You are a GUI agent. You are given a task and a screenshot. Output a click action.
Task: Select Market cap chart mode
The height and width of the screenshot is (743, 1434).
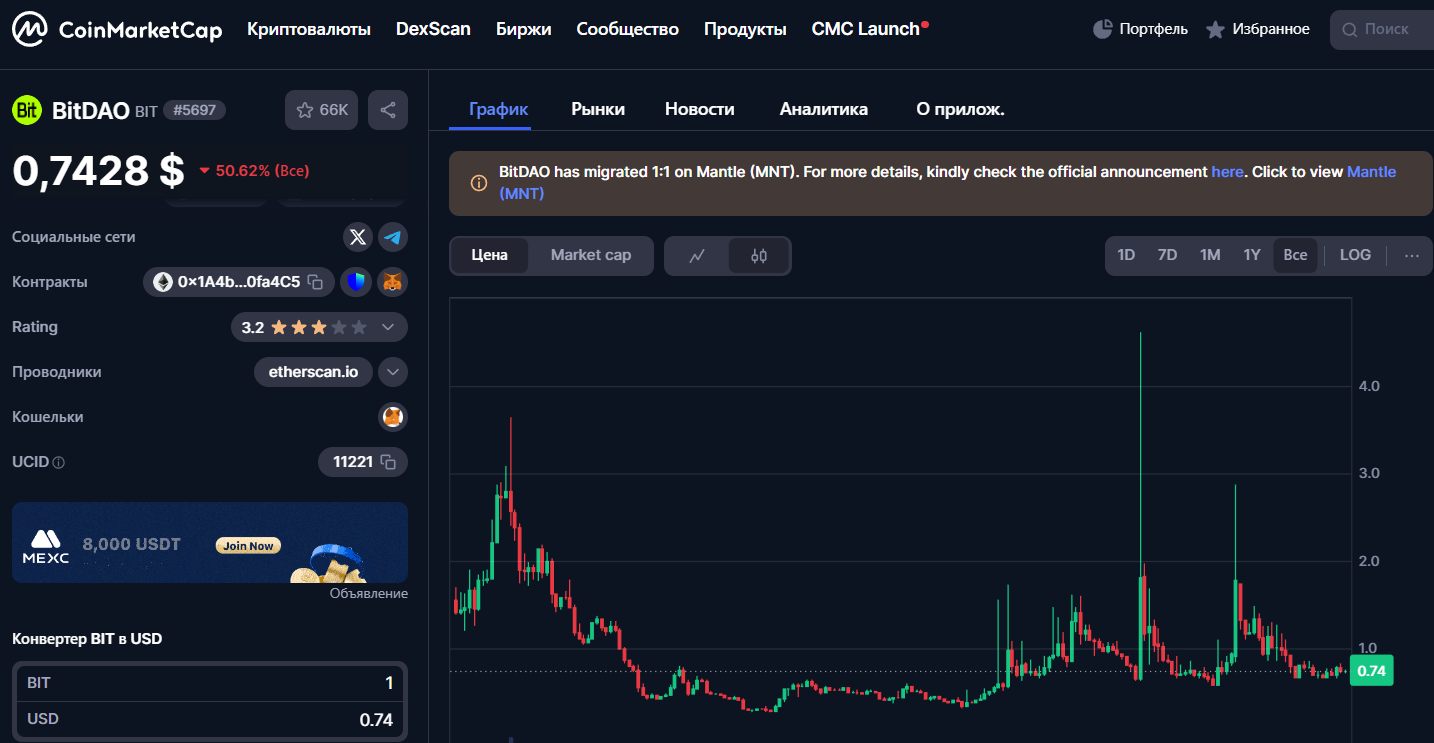(591, 255)
